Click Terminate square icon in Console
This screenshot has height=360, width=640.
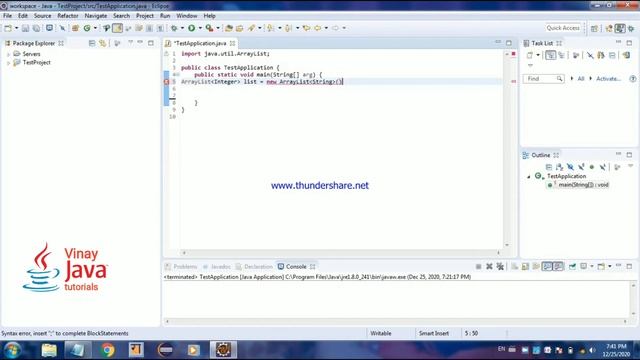478,267
